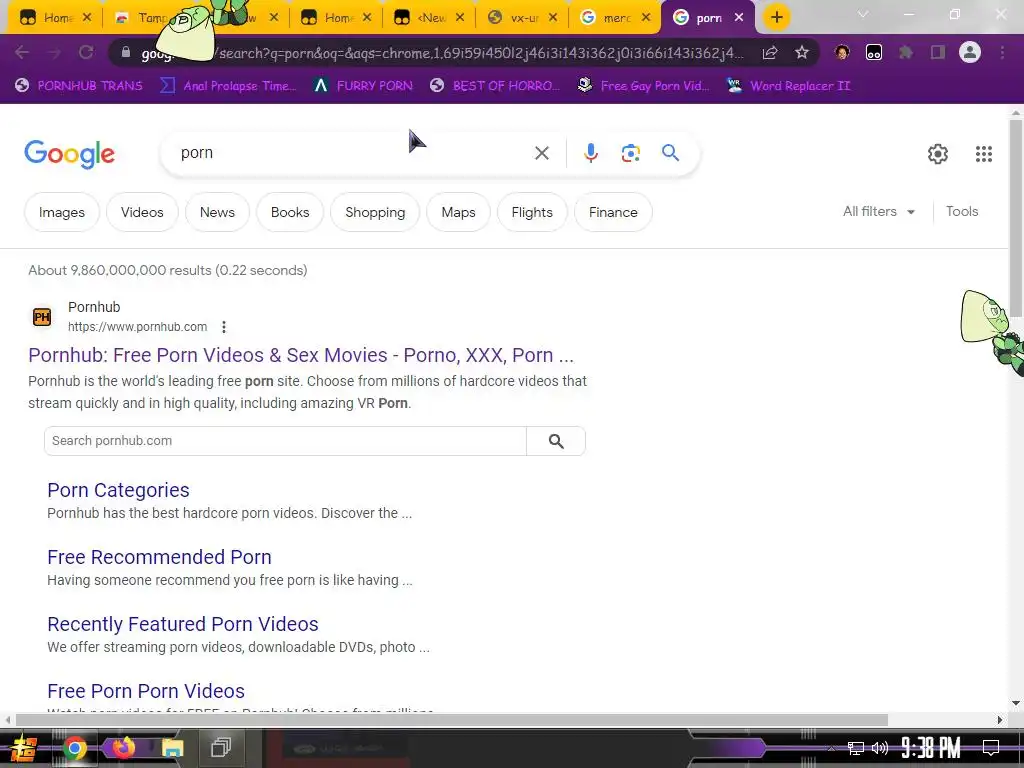Open the FURRY PORN bookmark

(x=363, y=86)
